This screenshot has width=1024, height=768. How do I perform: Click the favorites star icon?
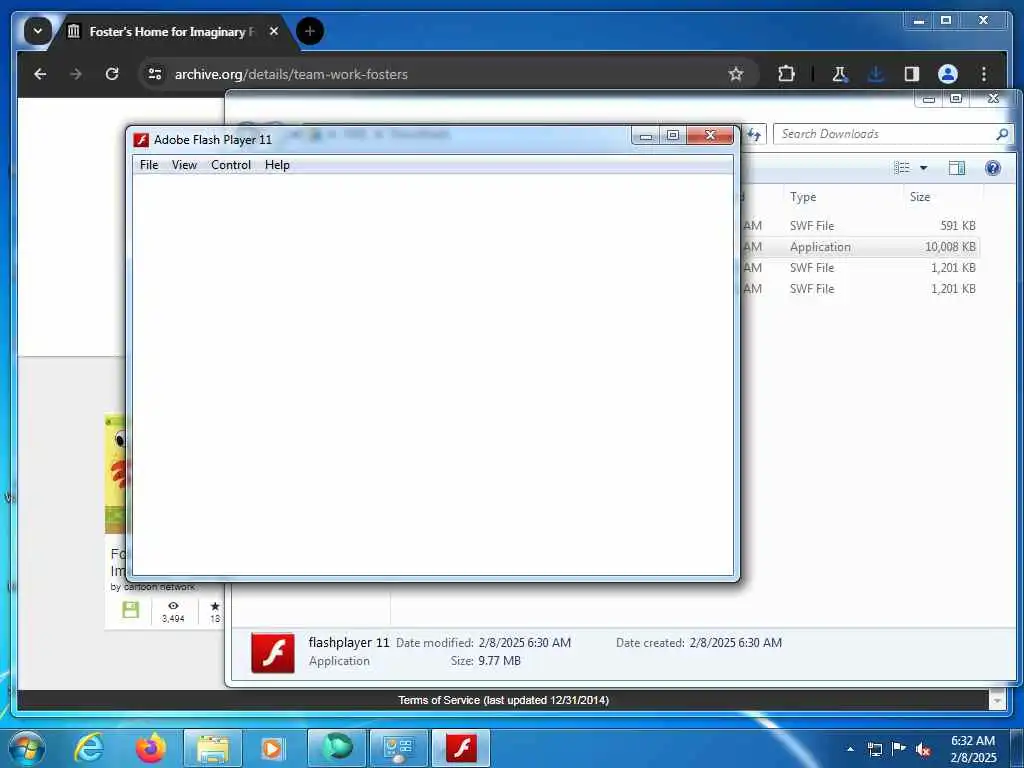215,606
